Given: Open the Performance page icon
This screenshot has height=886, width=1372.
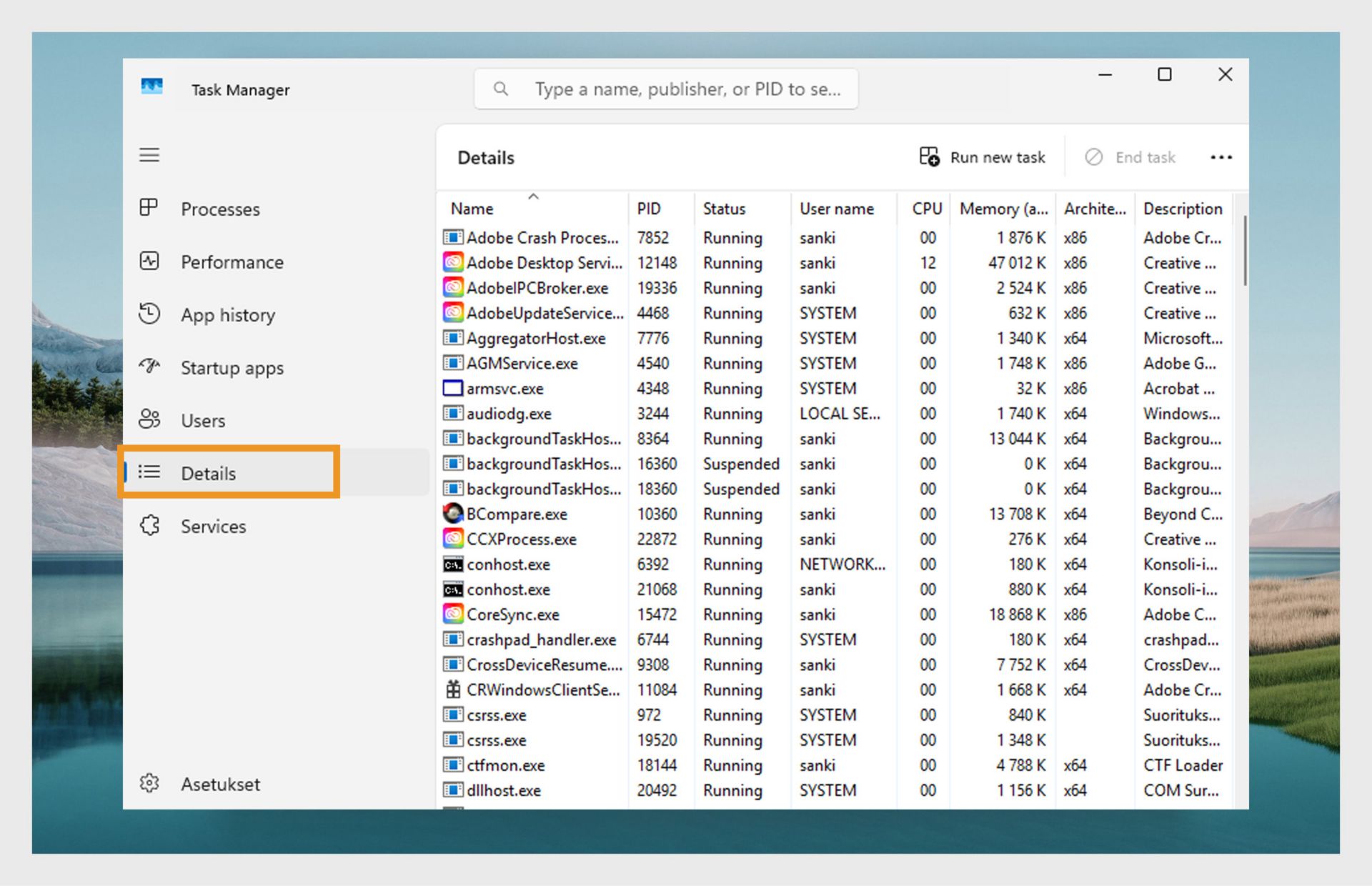Looking at the screenshot, I should (x=149, y=261).
